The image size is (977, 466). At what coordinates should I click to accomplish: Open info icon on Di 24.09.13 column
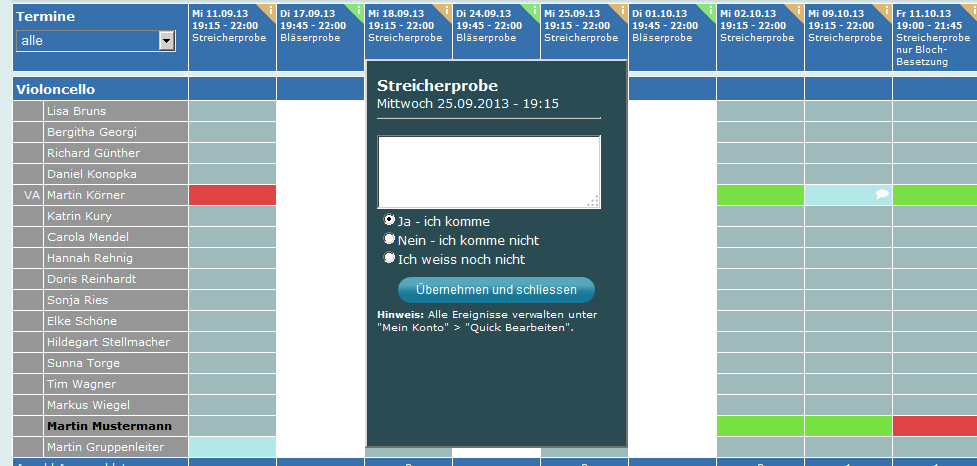point(535,10)
